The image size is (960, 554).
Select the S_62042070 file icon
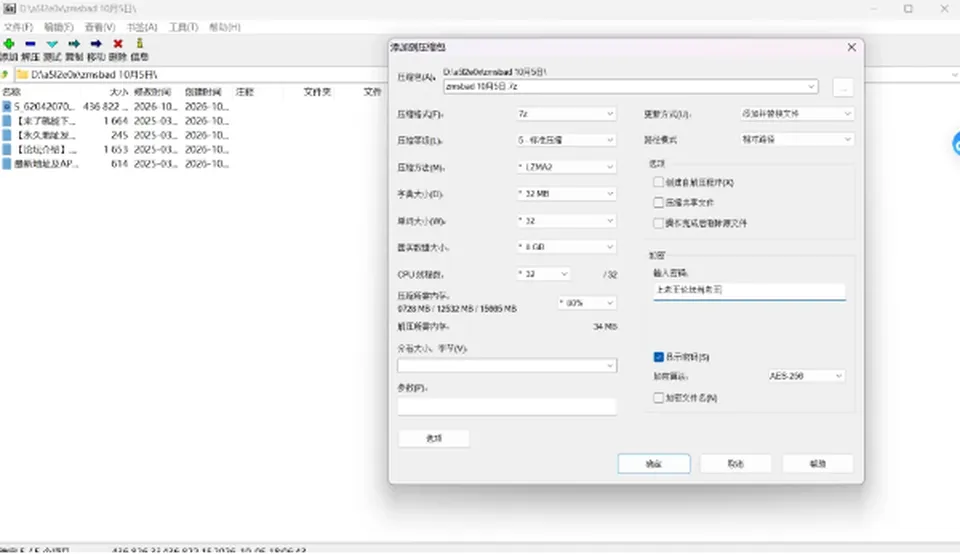point(7,107)
